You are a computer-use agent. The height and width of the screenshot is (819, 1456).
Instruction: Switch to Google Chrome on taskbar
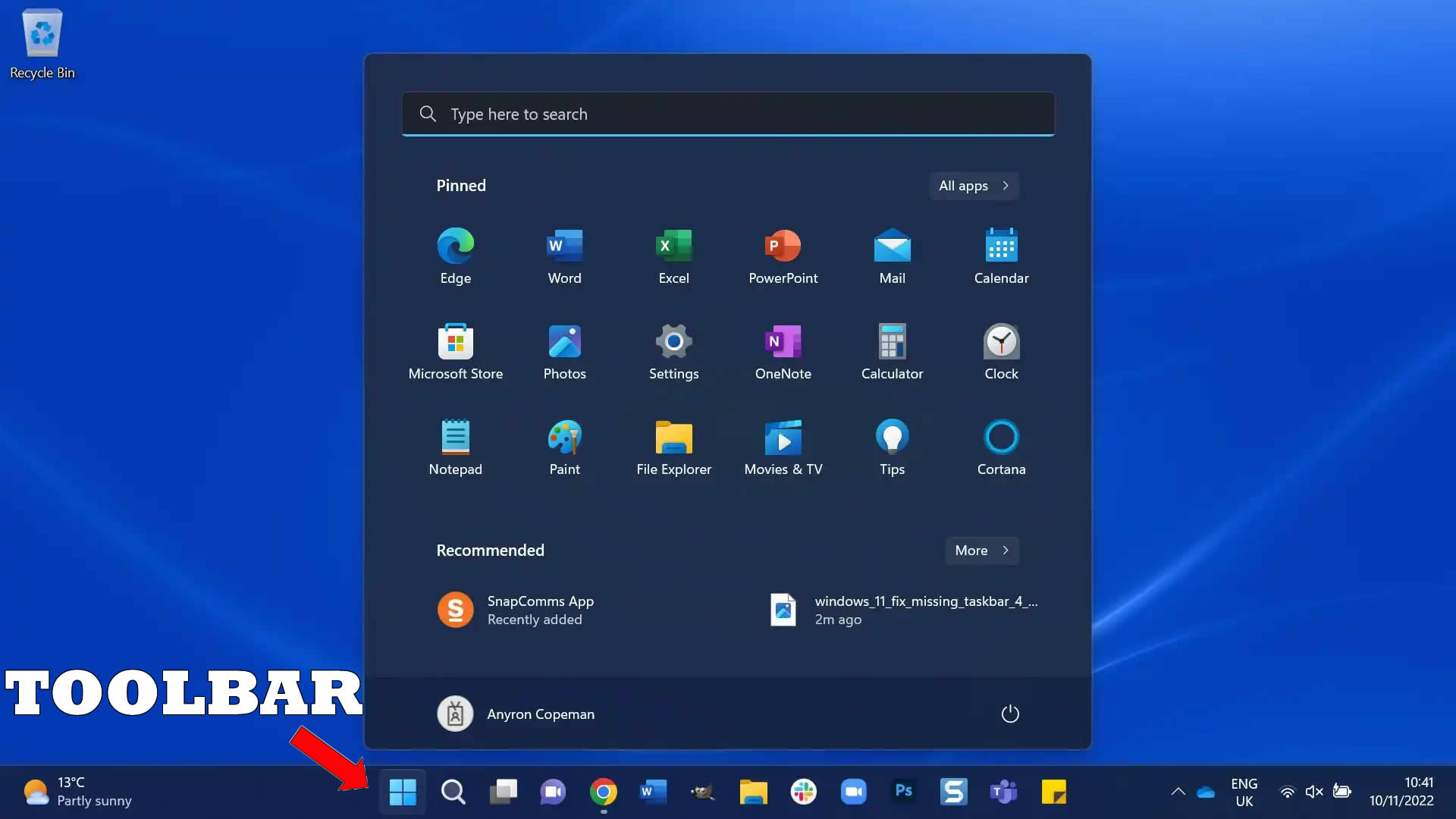[603, 792]
